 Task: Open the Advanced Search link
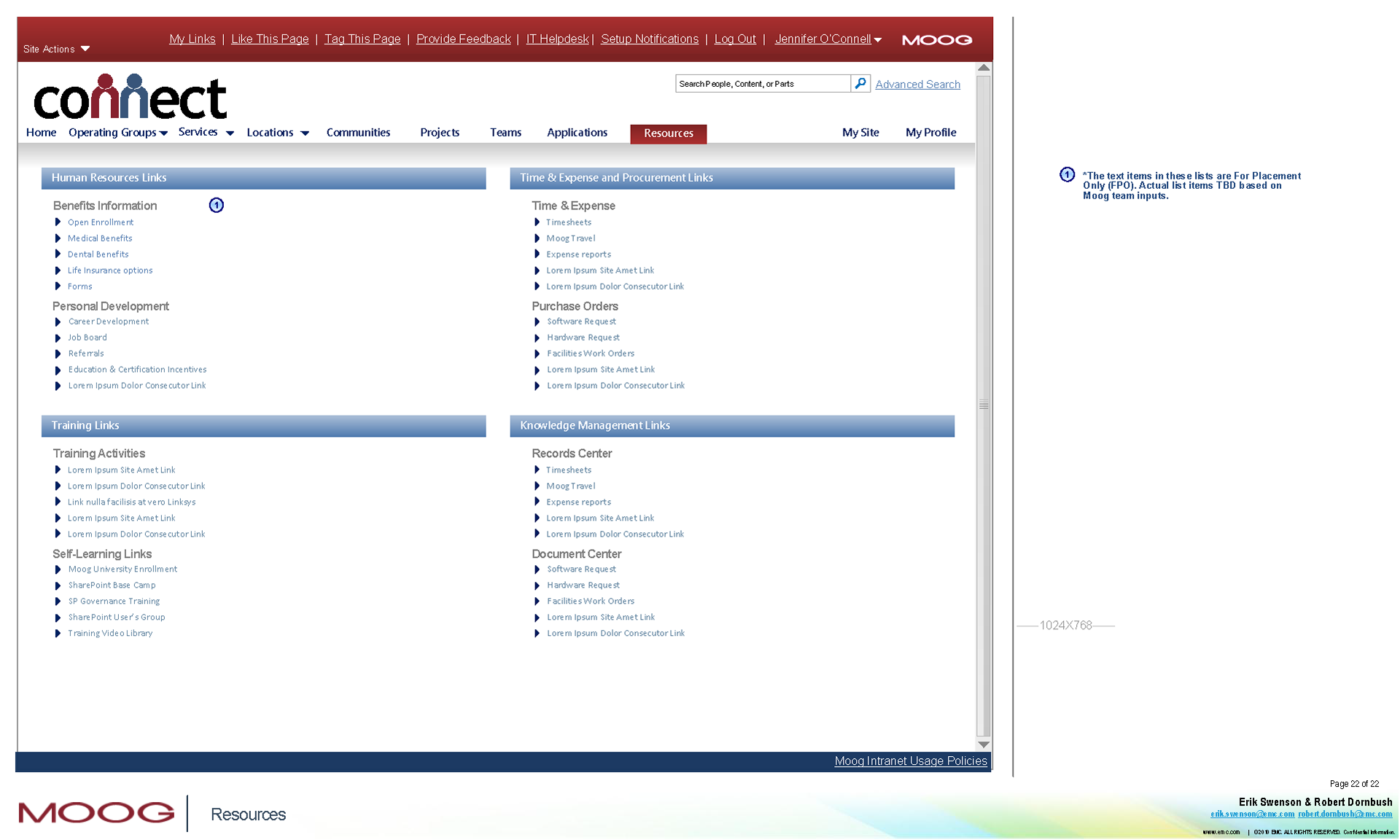pos(917,85)
